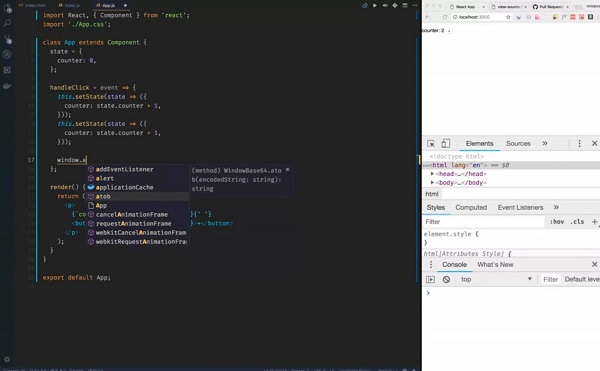Open the Explorer view in activity bar
This screenshot has height=371, width=600.
pyautogui.click(x=7, y=8)
